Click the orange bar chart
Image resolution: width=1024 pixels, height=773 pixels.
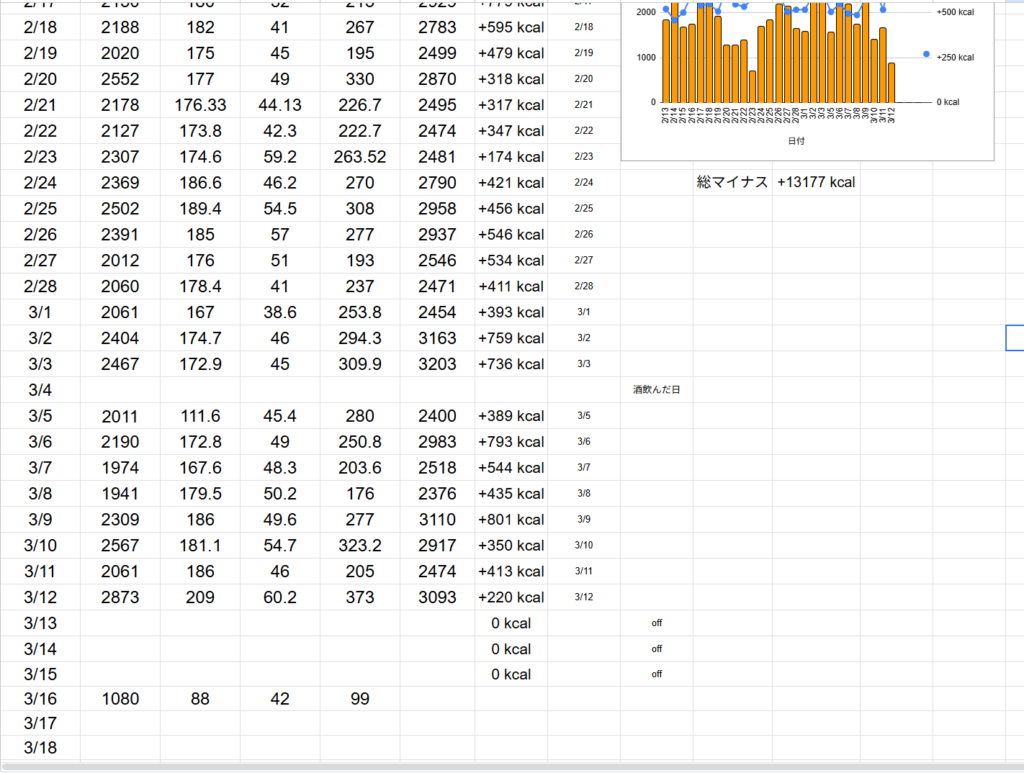tap(778, 60)
